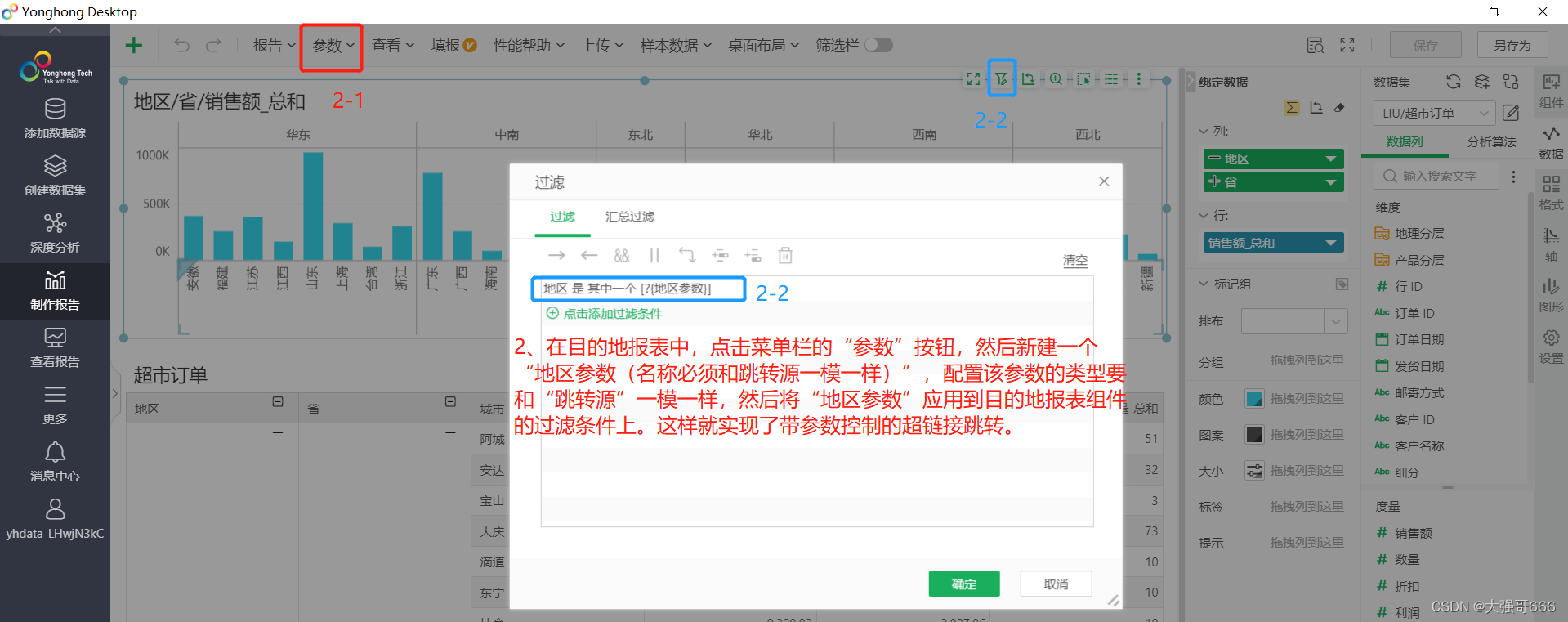Viewport: 1568px width, 622px height.
Task: Open View Report (查看报告) sidebar item
Action: 55,347
